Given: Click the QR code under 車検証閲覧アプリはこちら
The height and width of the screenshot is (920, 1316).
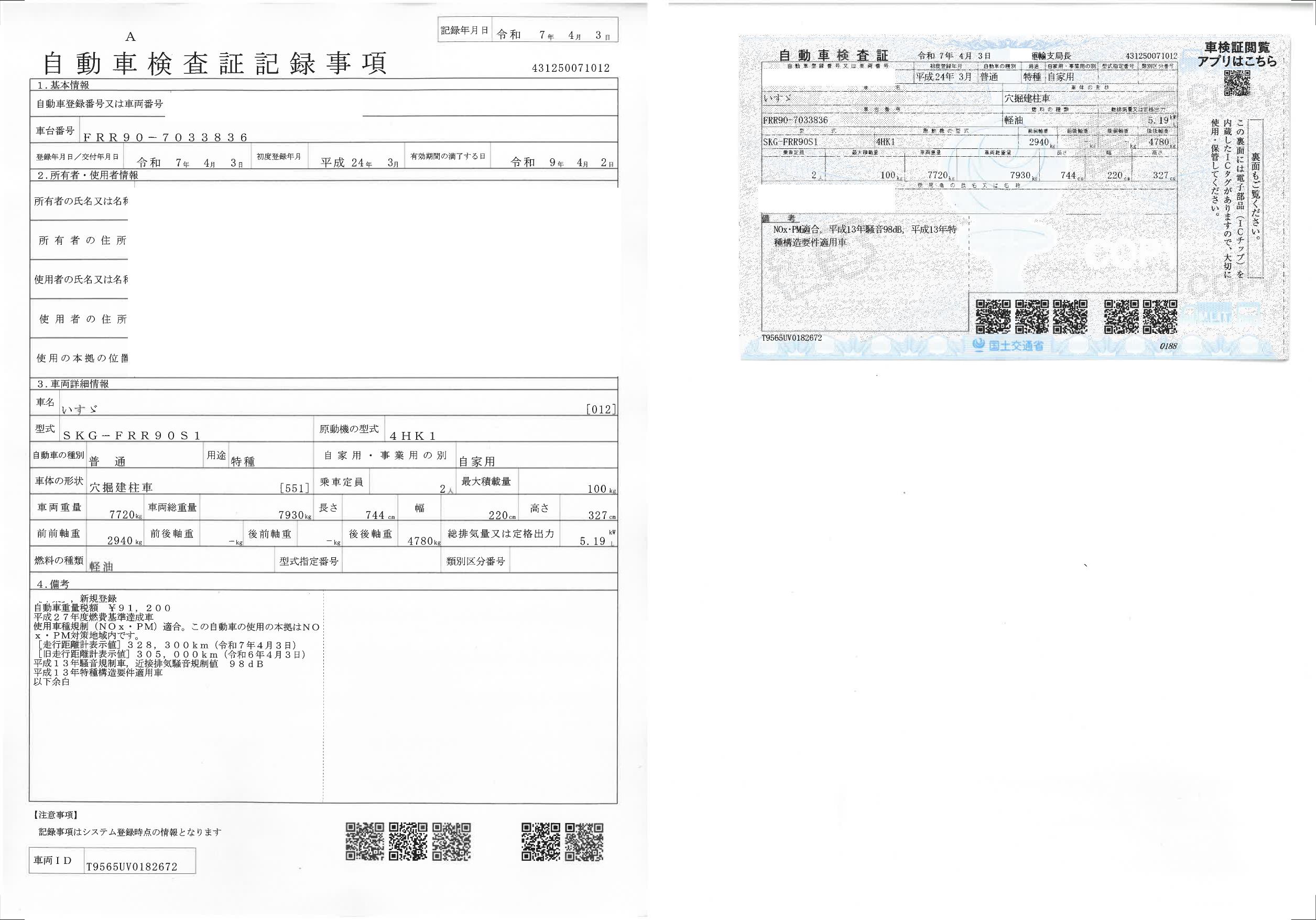Looking at the screenshot, I should pyautogui.click(x=1237, y=84).
